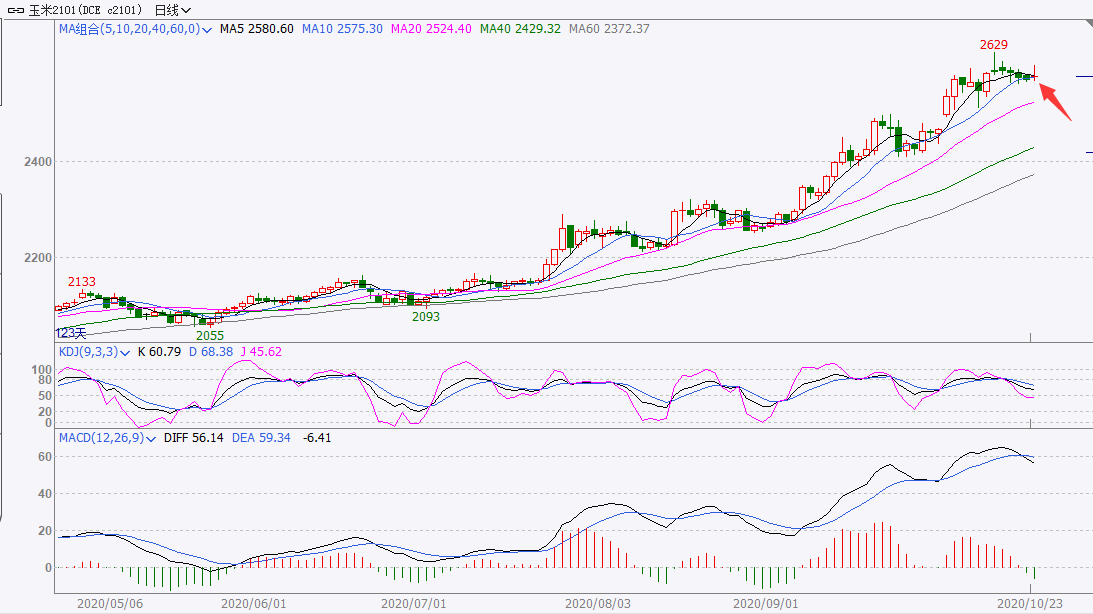Click the 2133 price label
The height and width of the screenshot is (614, 1093).
[x=82, y=282]
